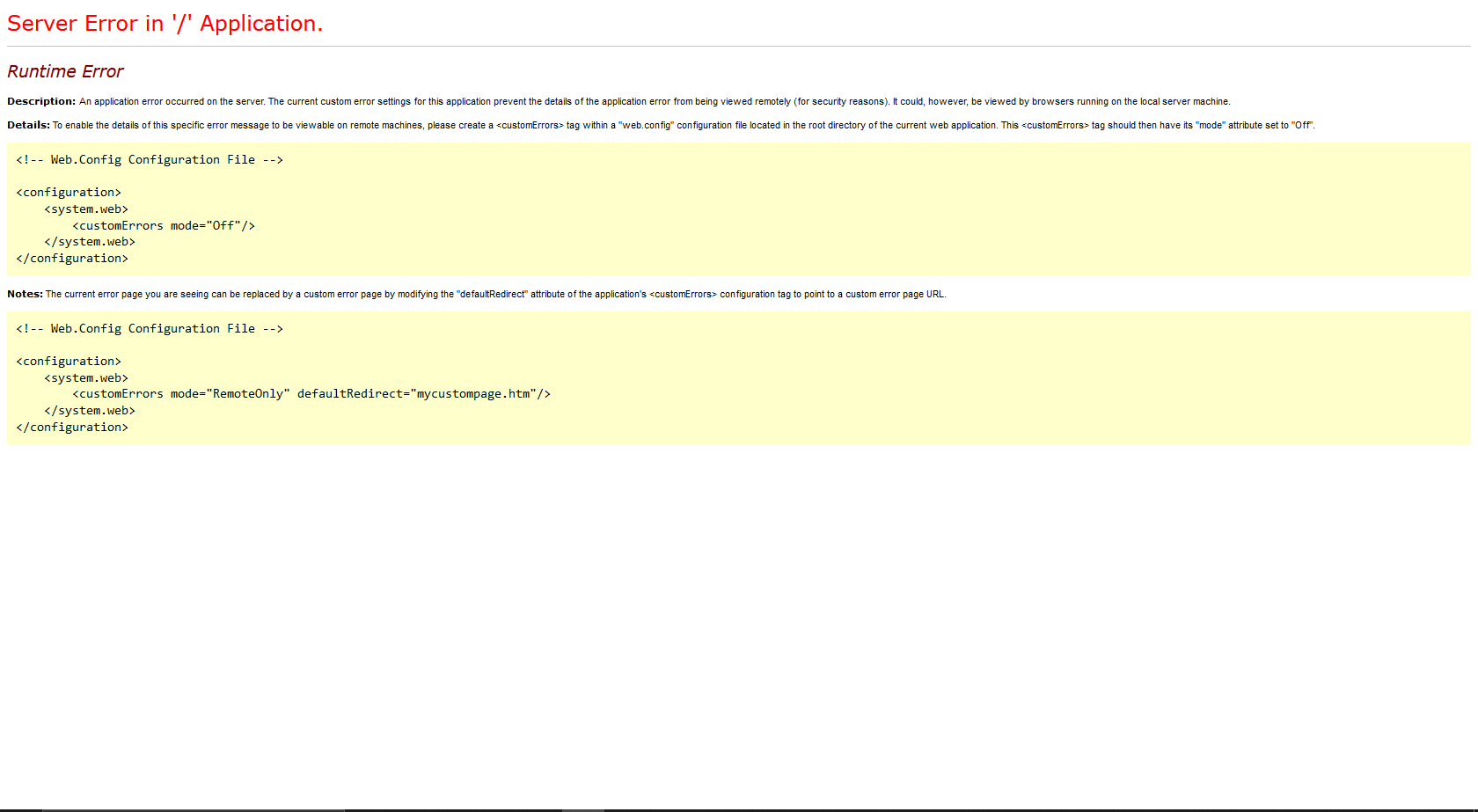Viewport: 1478px width, 812px height.
Task: Click the 'Runtime Error' subheading
Action: 65,71
